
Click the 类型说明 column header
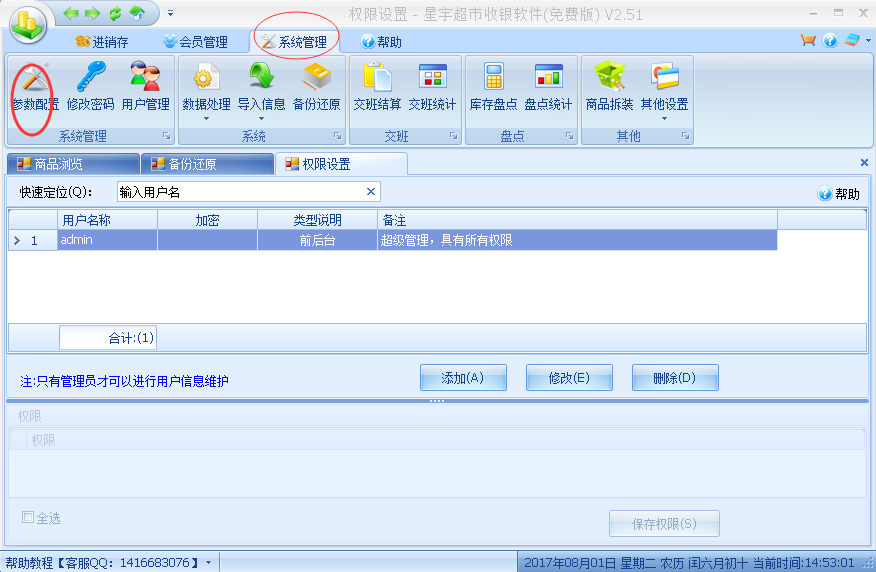pos(317,220)
